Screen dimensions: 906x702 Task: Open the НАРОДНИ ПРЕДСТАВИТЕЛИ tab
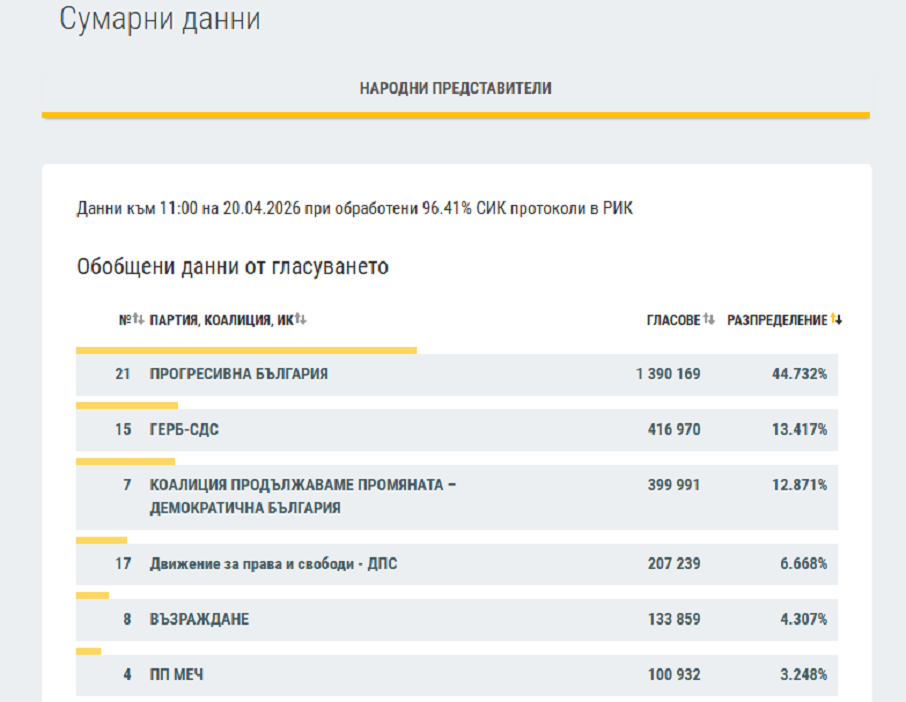coord(455,89)
